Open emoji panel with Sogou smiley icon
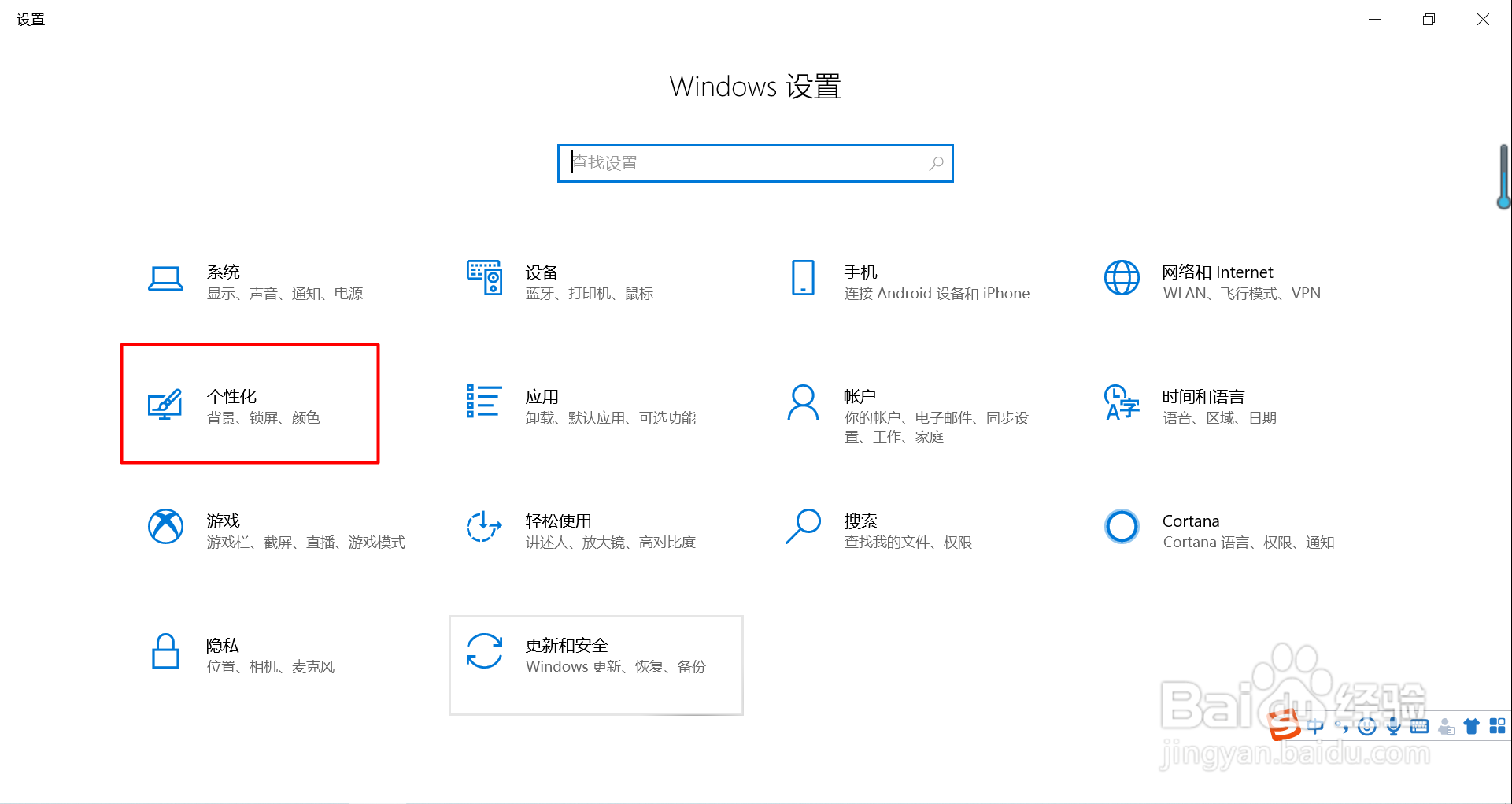 pyautogui.click(x=1368, y=726)
